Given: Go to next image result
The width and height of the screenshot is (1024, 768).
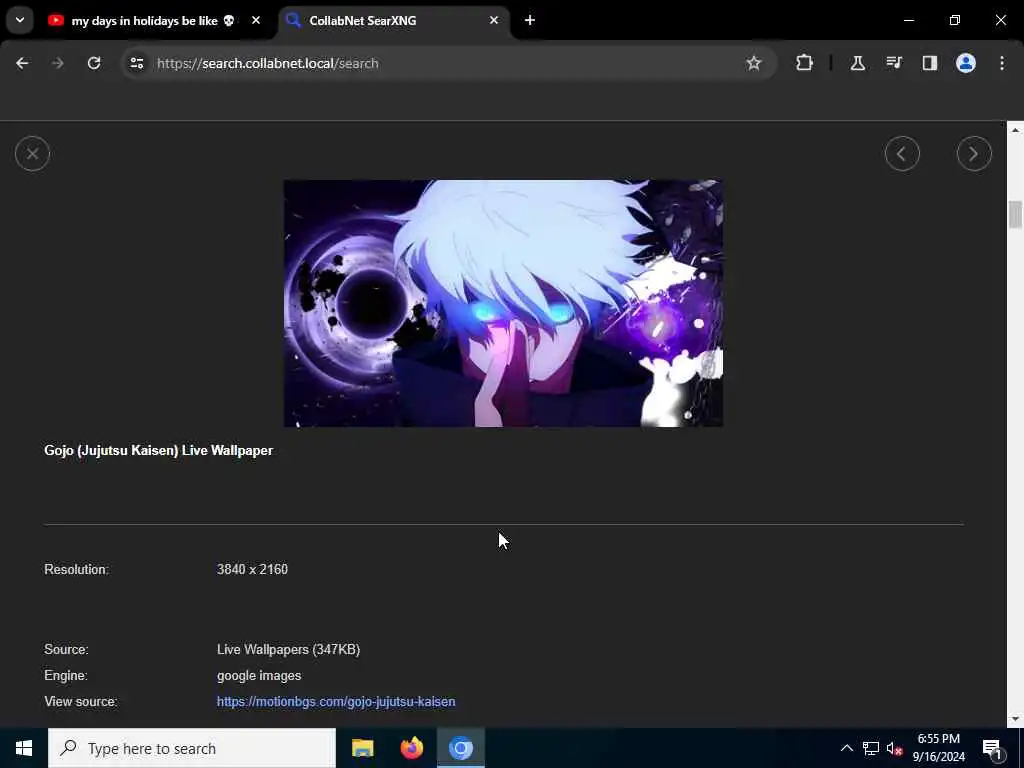Looking at the screenshot, I should (974, 153).
